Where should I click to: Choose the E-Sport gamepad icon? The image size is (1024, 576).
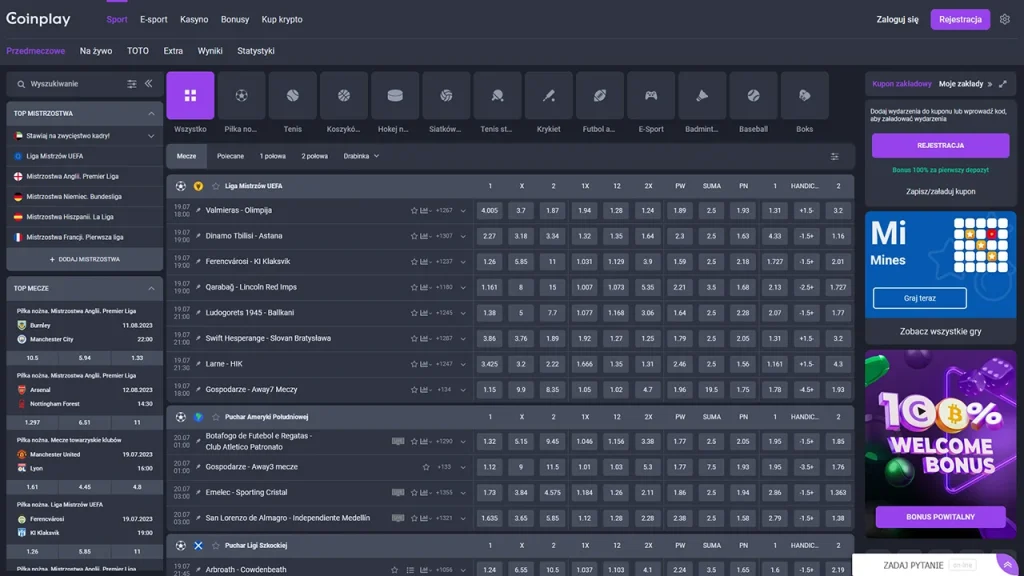[x=651, y=95]
